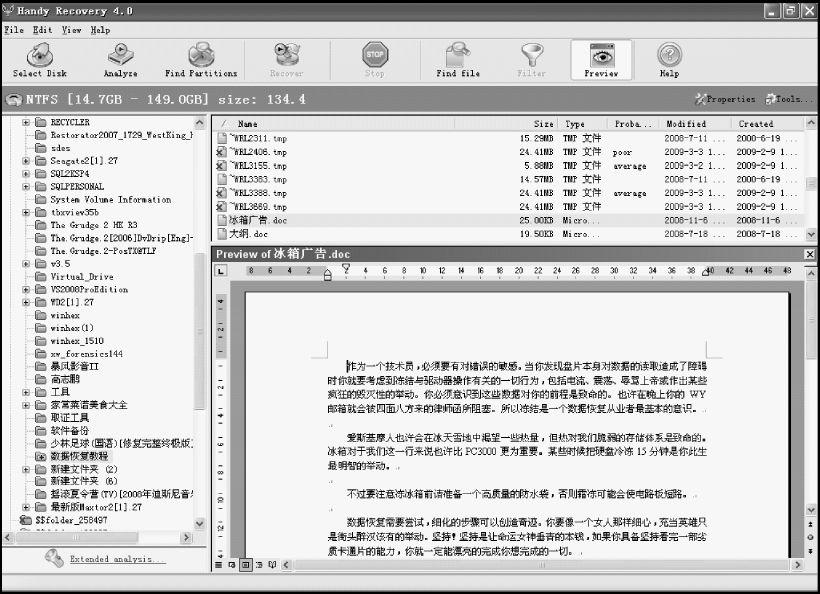
Task: Expand the VS2008ProEdition tree node
Action: pos(26,289)
